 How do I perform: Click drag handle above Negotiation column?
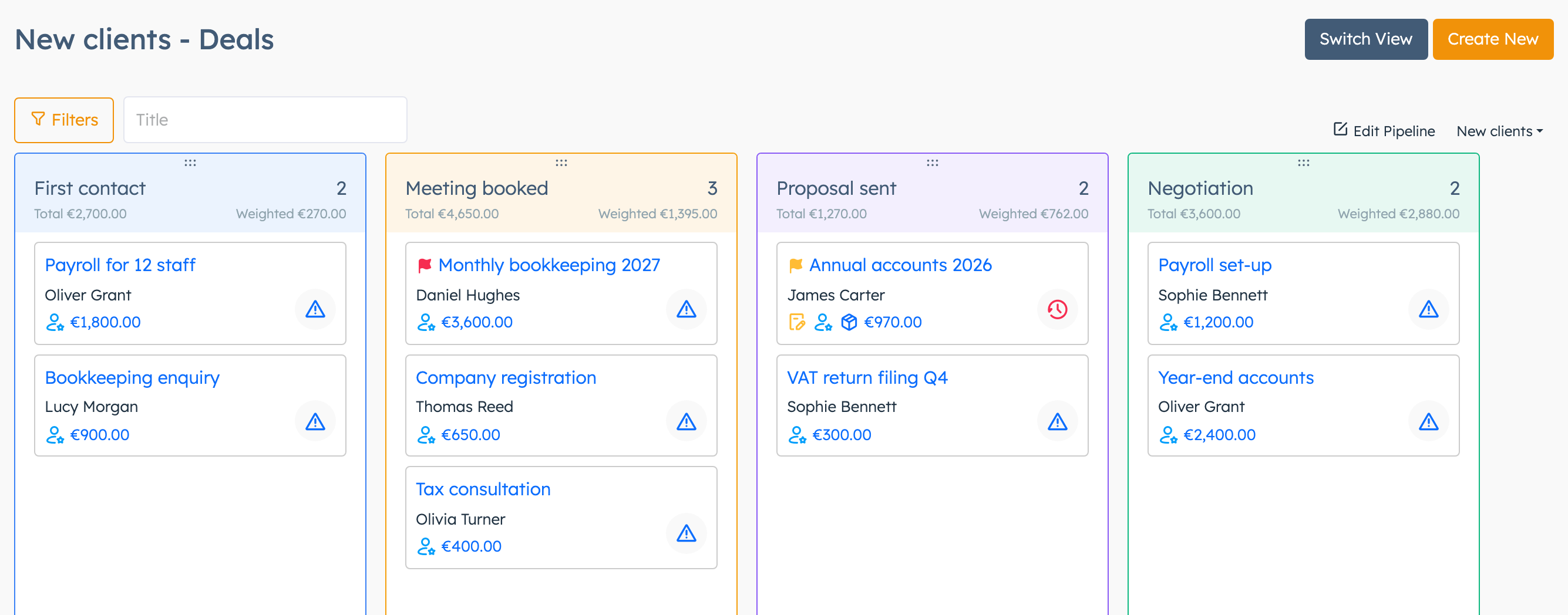tap(1303, 163)
